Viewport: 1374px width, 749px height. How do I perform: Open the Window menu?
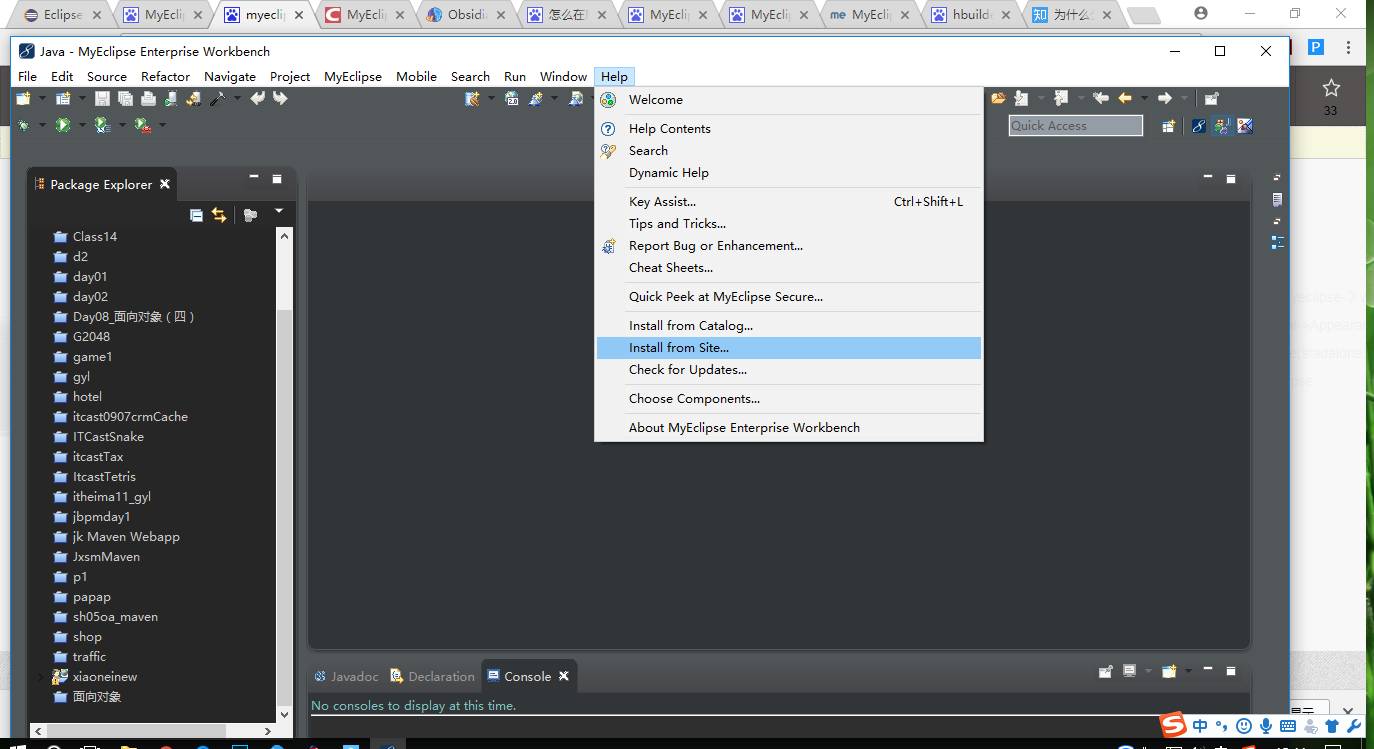coord(563,76)
